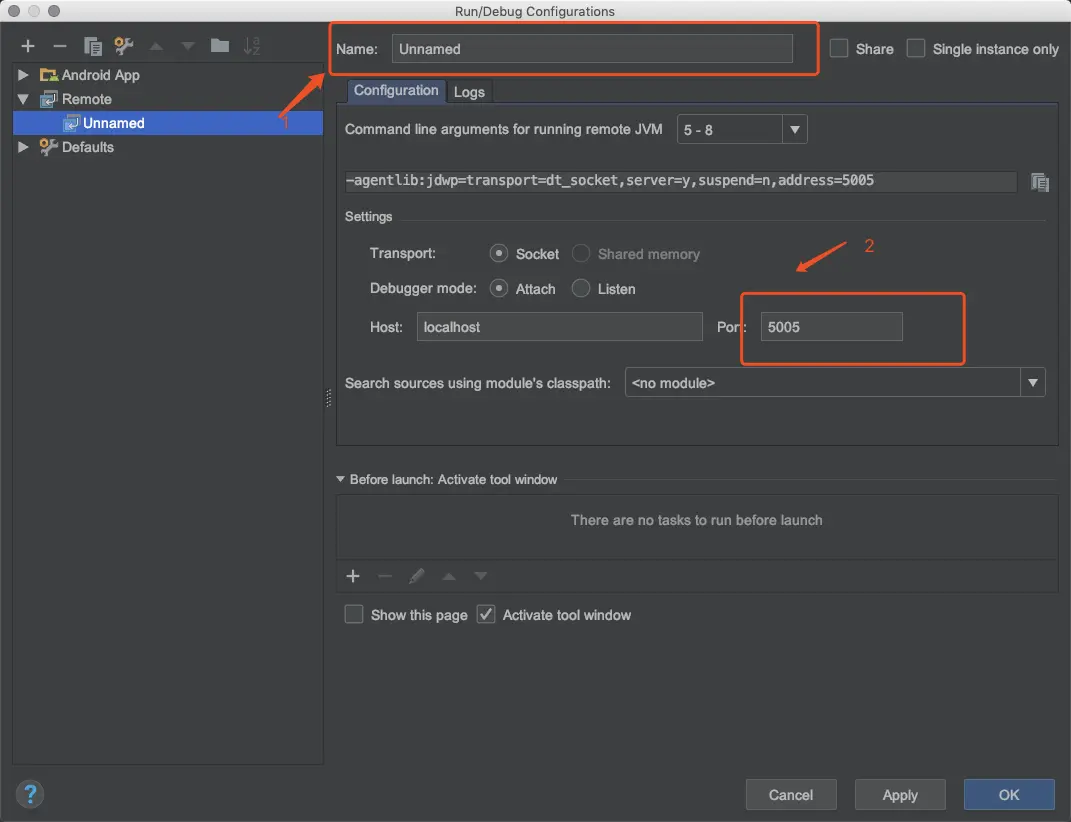Image resolution: width=1071 pixels, height=822 pixels.
Task: Expand the Defaults tree node
Action: coord(23,147)
